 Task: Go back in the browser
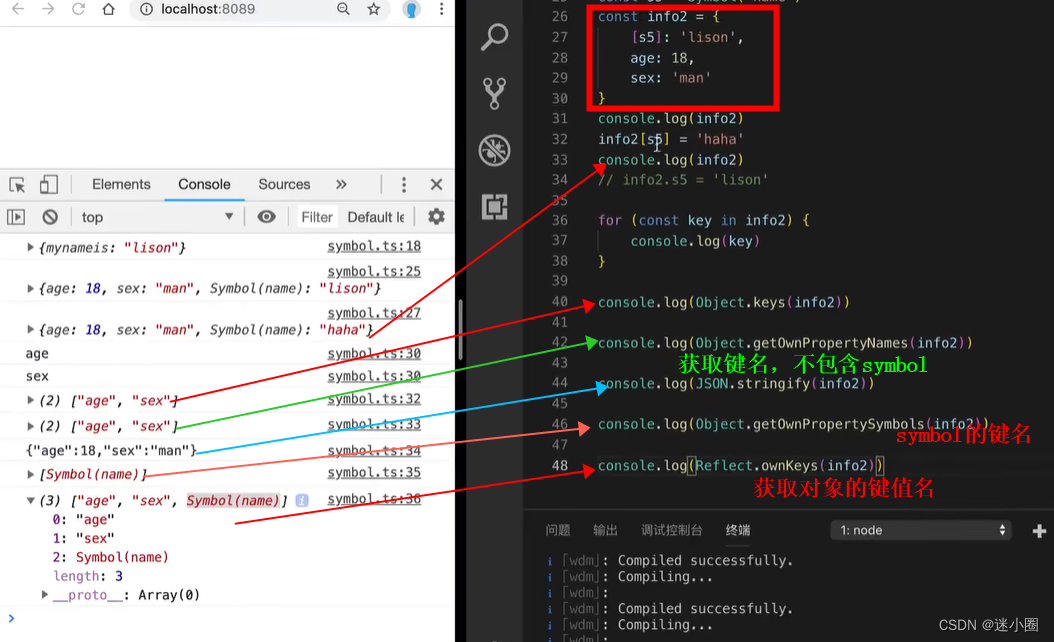tap(18, 9)
